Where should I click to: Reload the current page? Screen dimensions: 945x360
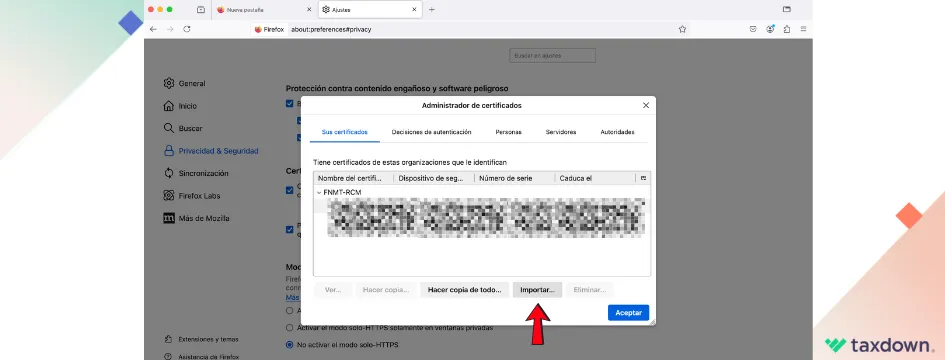point(187,29)
